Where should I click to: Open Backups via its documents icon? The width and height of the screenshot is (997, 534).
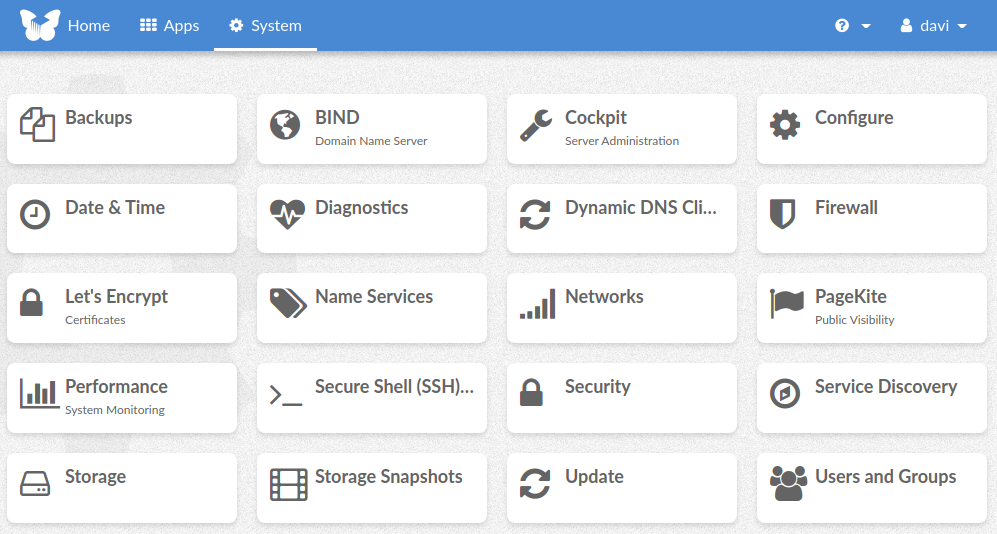click(x=37, y=125)
